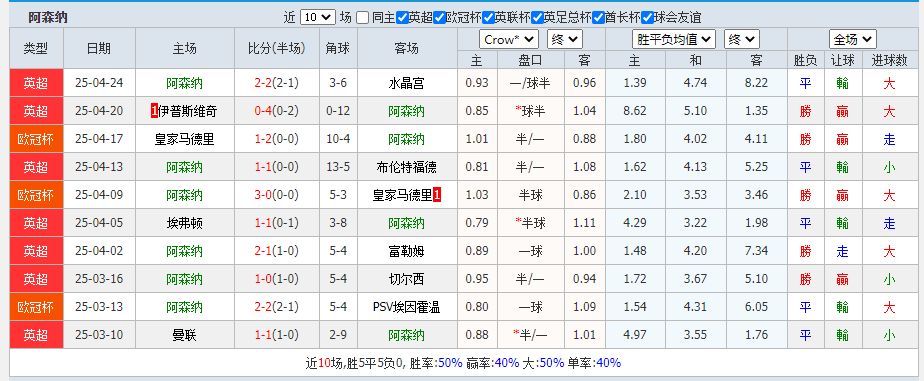Click the 日期 column header
This screenshot has width=924, height=381.
[x=99, y=48]
